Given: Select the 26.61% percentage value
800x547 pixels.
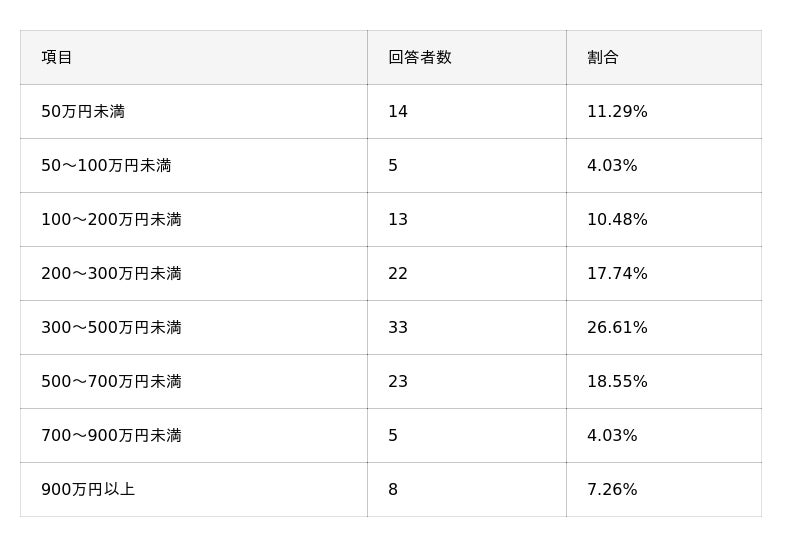Looking at the screenshot, I should coord(617,328).
